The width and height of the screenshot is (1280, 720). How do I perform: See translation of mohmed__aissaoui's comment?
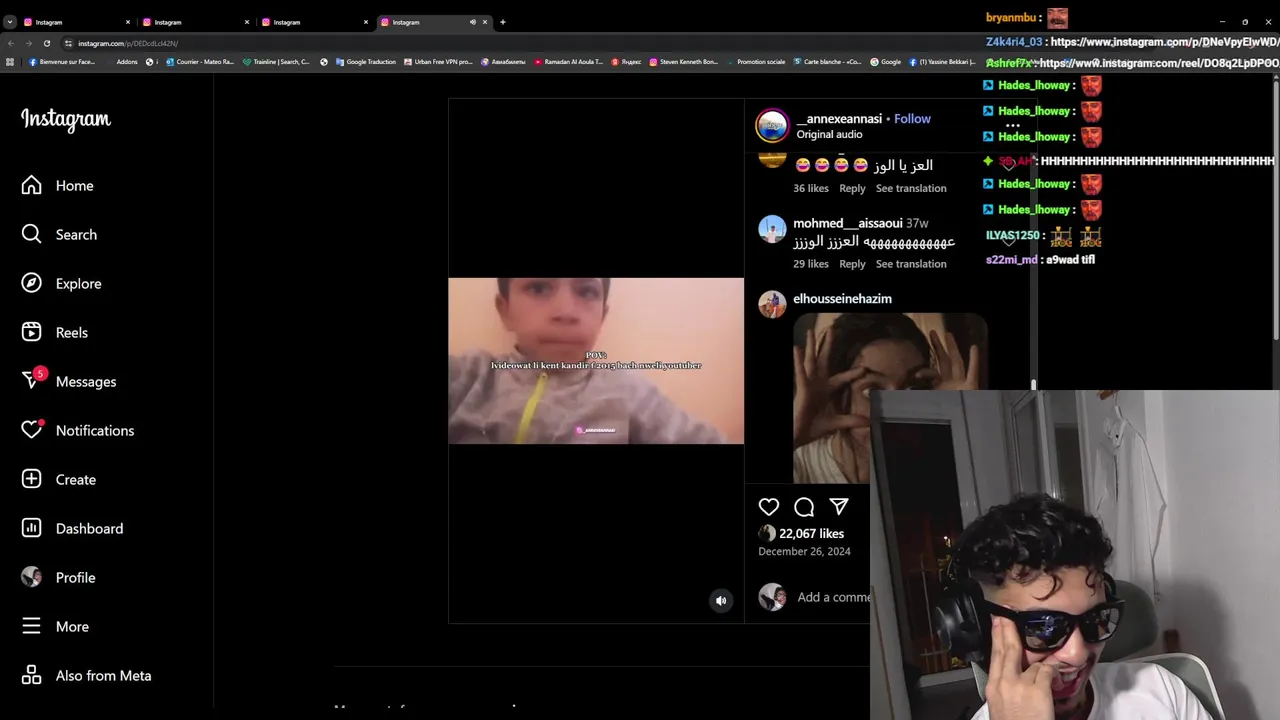pyautogui.click(x=911, y=264)
